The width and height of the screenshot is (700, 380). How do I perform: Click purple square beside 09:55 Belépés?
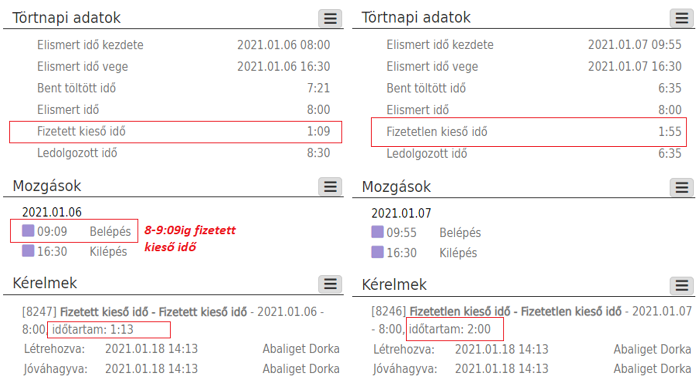[377, 232]
